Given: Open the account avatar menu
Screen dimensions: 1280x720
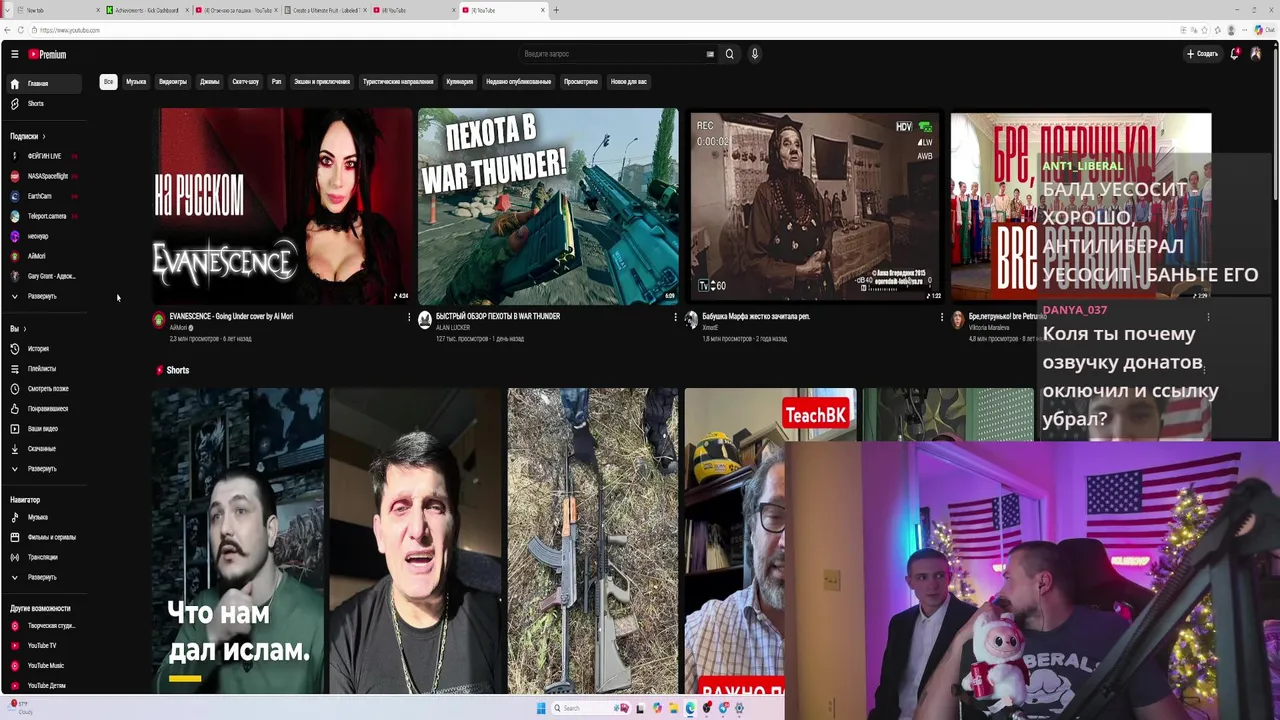Looking at the screenshot, I should pos(1256,54).
